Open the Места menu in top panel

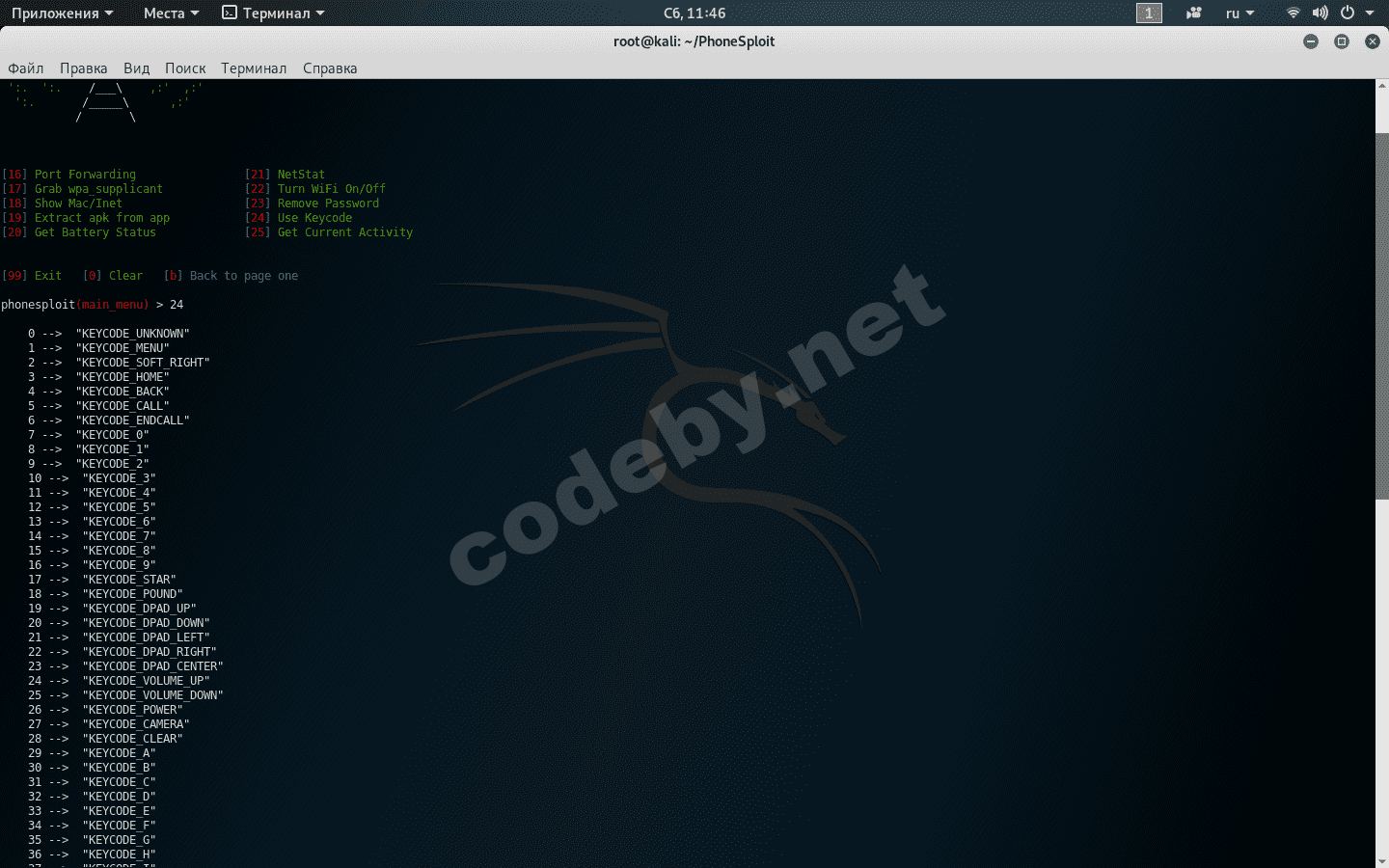[x=171, y=14]
